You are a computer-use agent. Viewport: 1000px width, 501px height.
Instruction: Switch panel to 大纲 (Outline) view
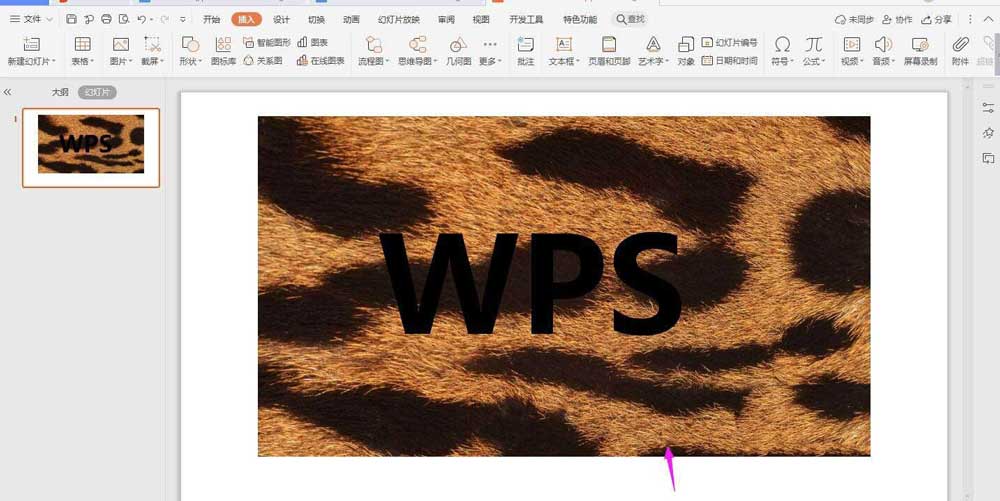click(60, 92)
